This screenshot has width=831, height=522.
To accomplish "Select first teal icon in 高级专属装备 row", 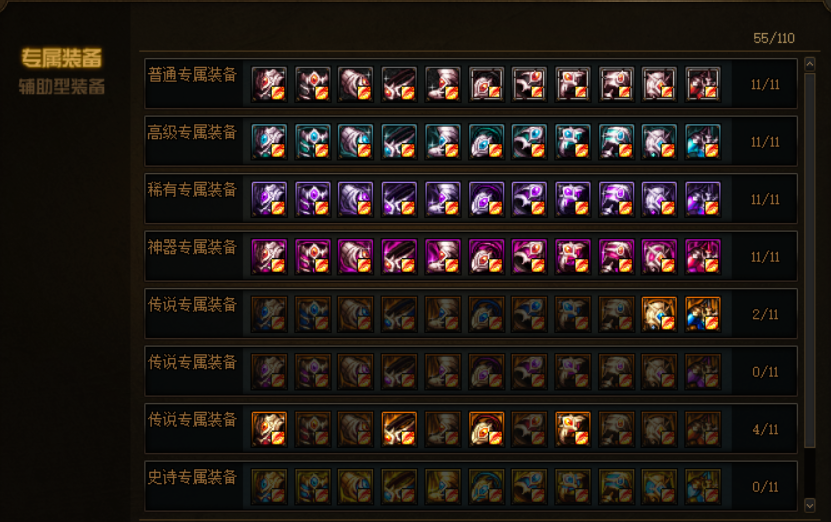I will [x=269, y=141].
